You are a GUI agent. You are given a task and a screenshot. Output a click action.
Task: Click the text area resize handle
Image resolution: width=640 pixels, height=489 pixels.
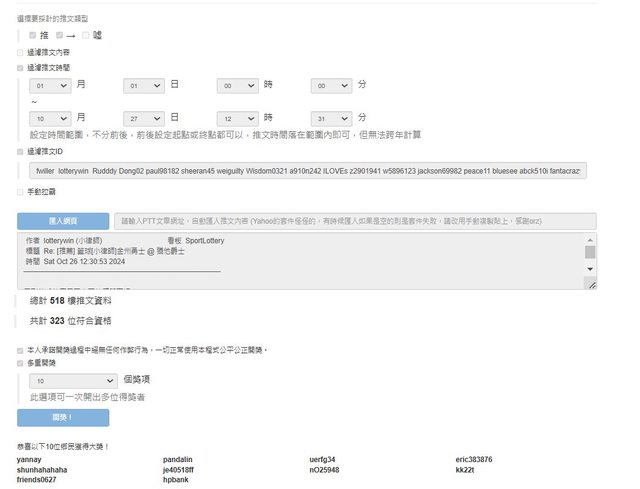[591, 286]
